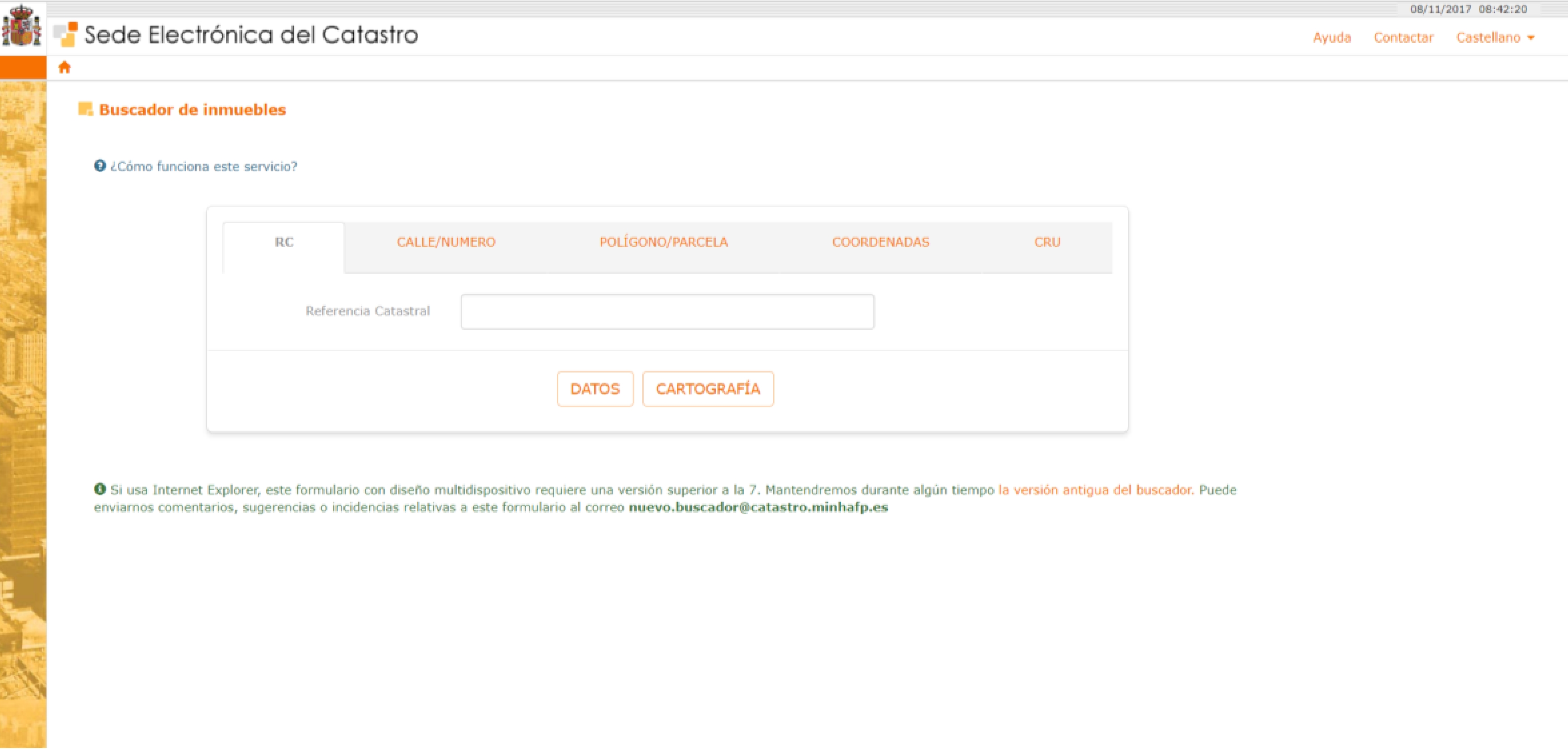Click the Buscador de inmuebles heading text
The width and height of the screenshot is (1568, 749).
coord(192,109)
